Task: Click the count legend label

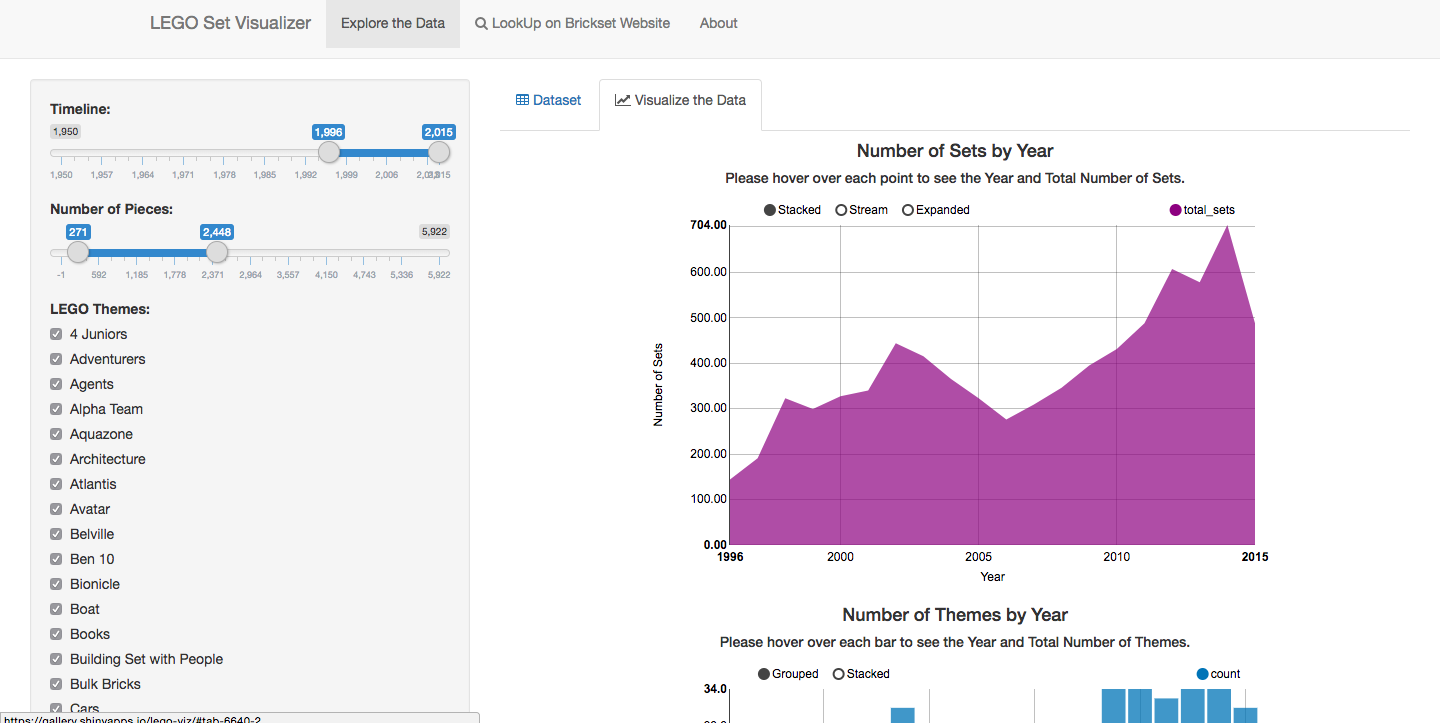Action: pos(1225,674)
